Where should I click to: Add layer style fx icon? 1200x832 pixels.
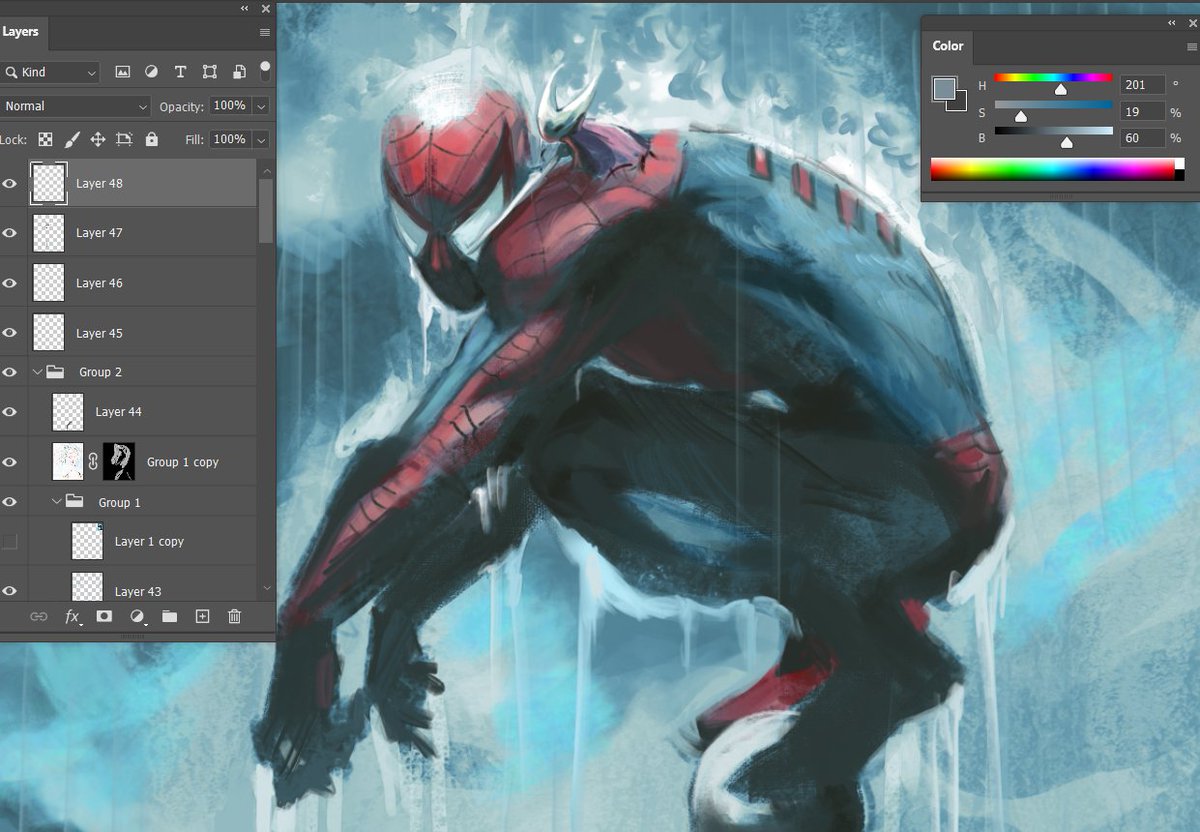[x=72, y=616]
